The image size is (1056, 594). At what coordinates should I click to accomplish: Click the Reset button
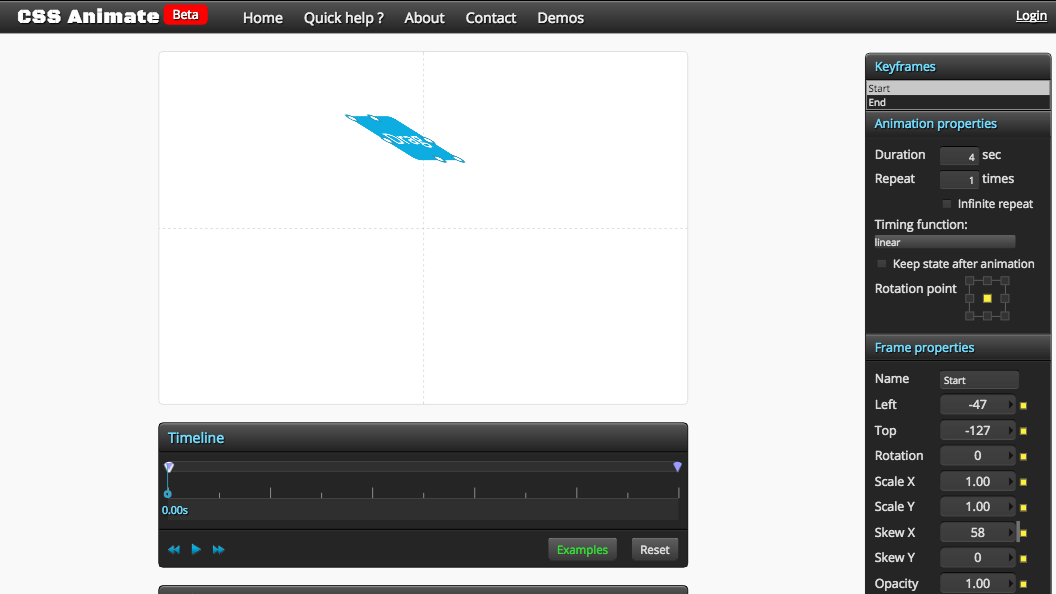pos(655,550)
